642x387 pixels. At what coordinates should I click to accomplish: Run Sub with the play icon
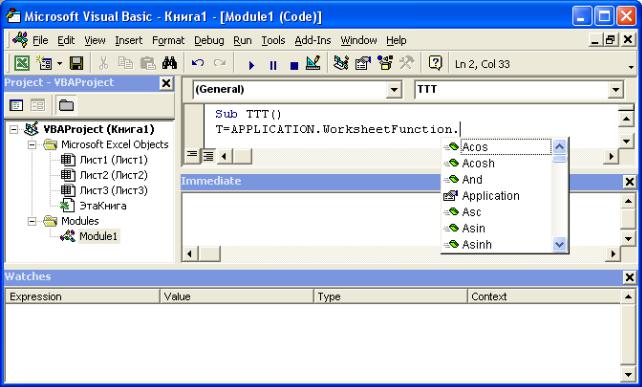251,65
